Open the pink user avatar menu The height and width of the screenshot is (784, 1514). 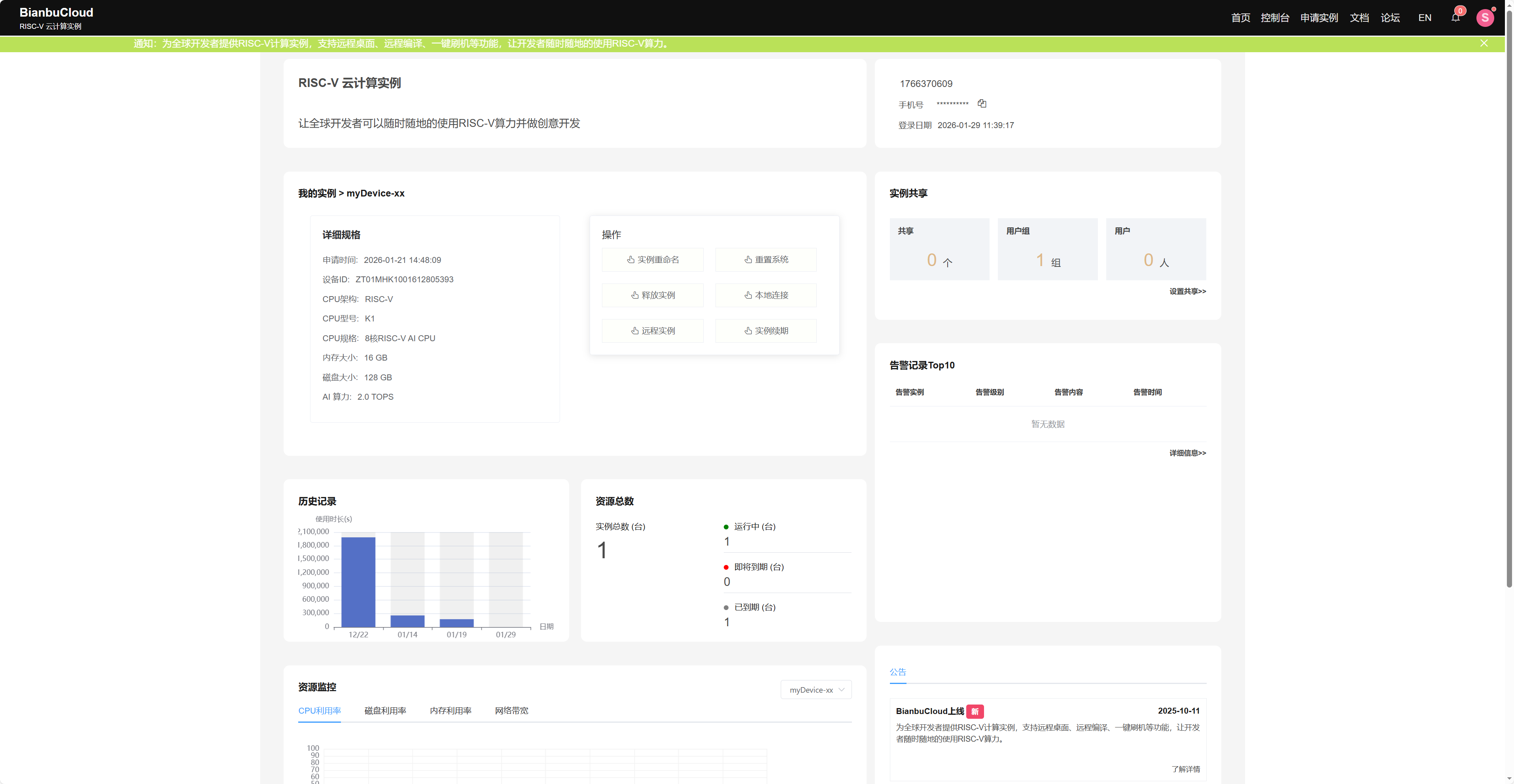[1485, 18]
